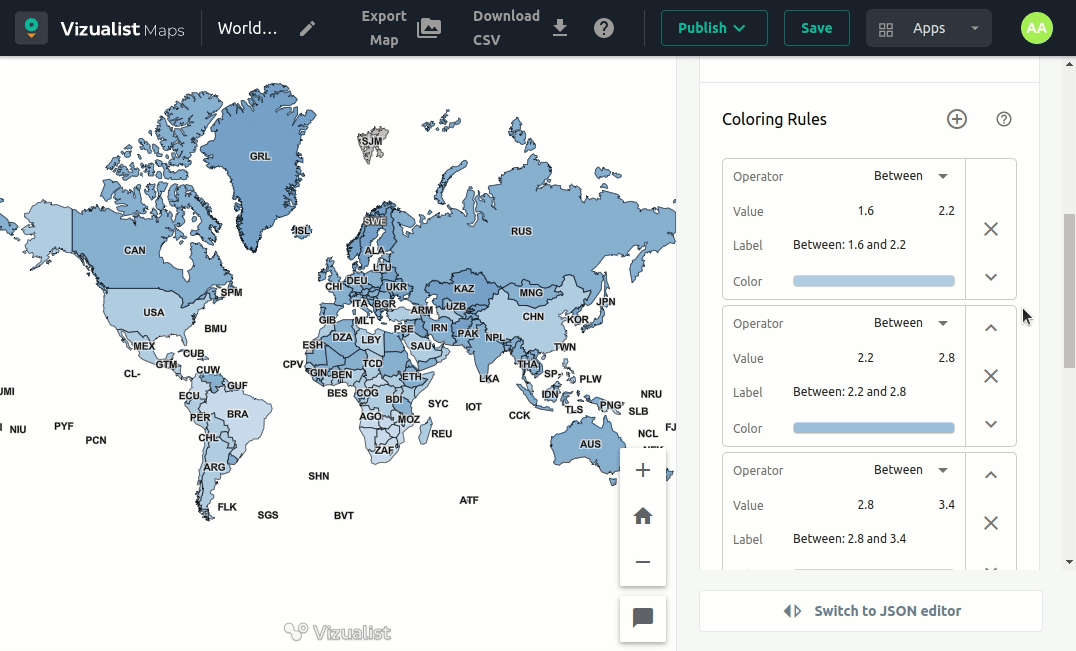Zoom out on the map
The height and width of the screenshot is (651, 1076).
(643, 562)
